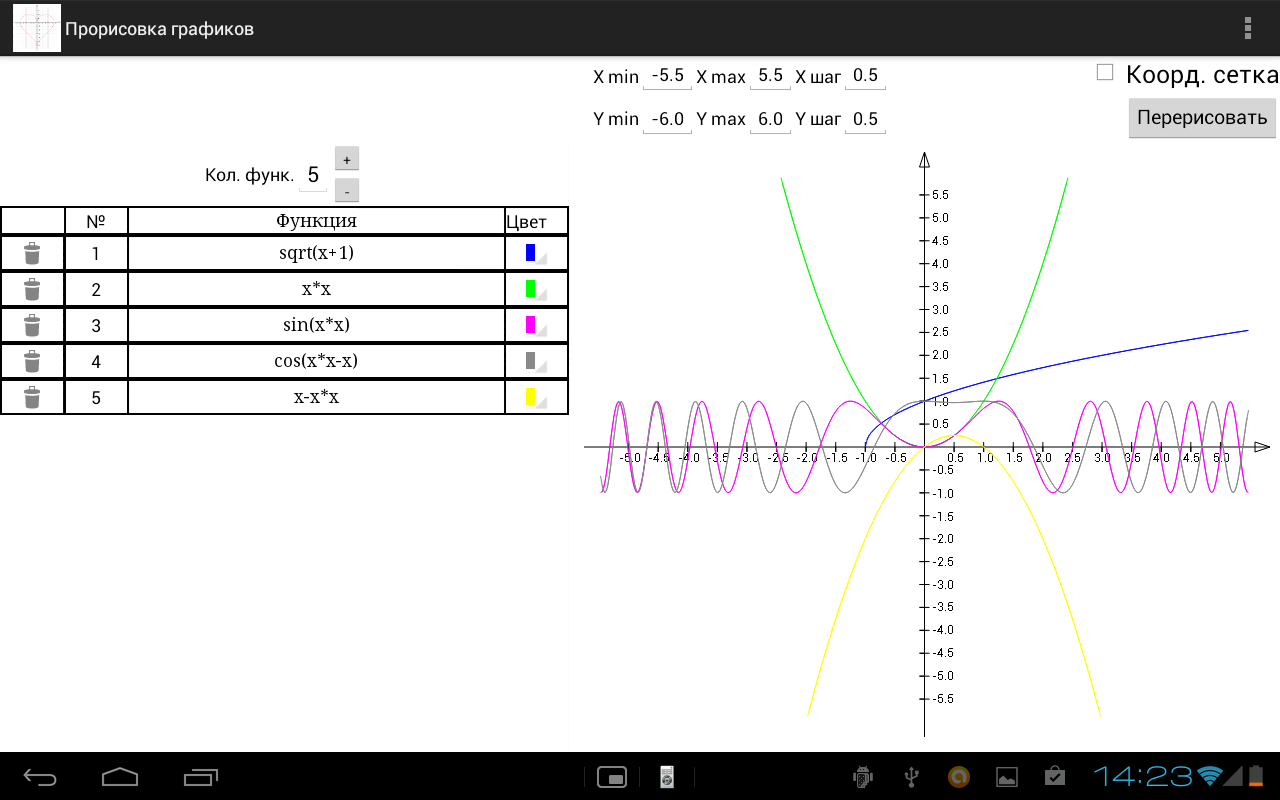The height and width of the screenshot is (800, 1280).
Task: Decrease function count with minus button
Action: (x=346, y=190)
